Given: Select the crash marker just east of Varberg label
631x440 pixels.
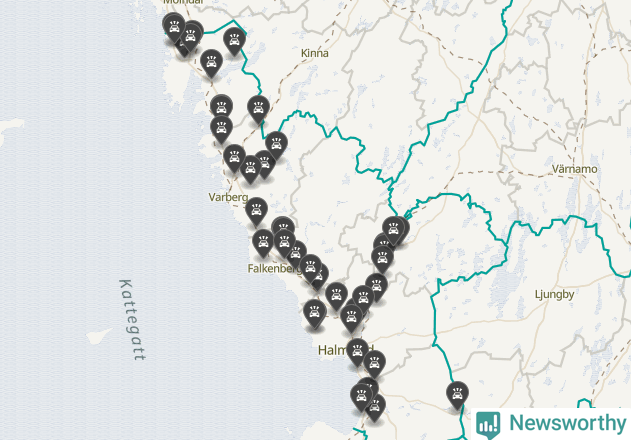Looking at the screenshot, I should click(x=256, y=212).
